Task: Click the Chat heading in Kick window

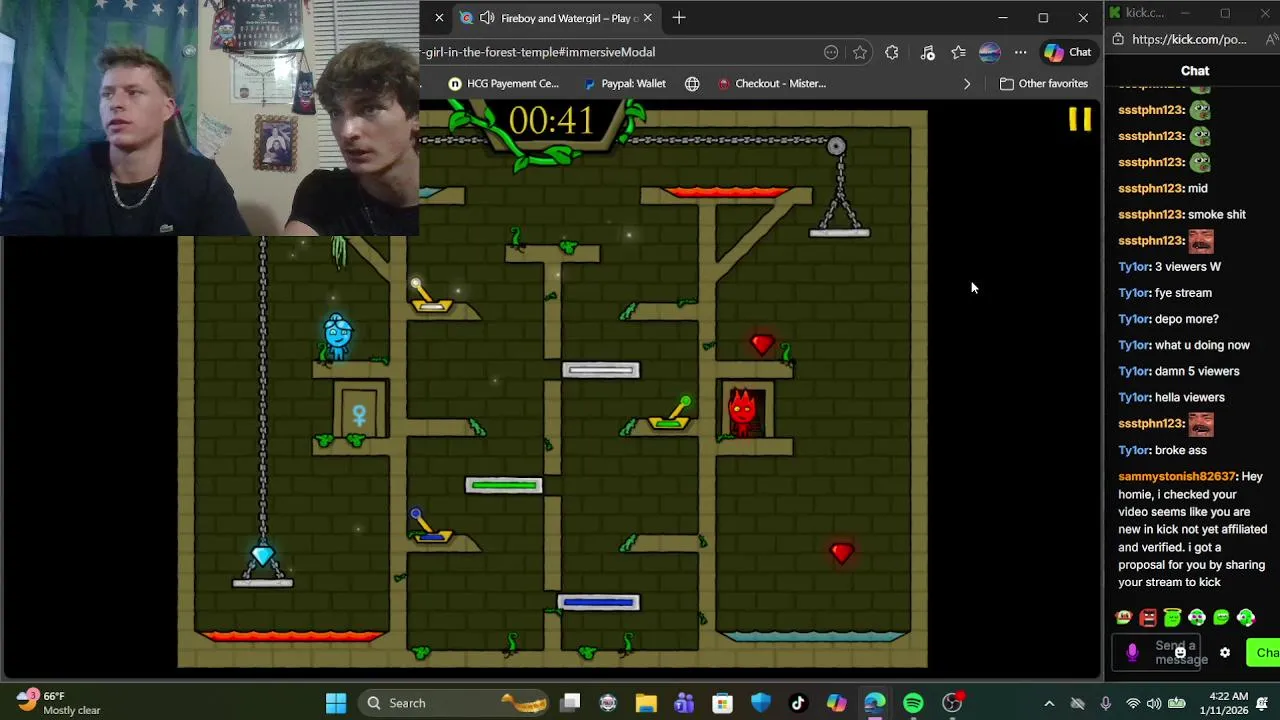Action: (x=1195, y=71)
